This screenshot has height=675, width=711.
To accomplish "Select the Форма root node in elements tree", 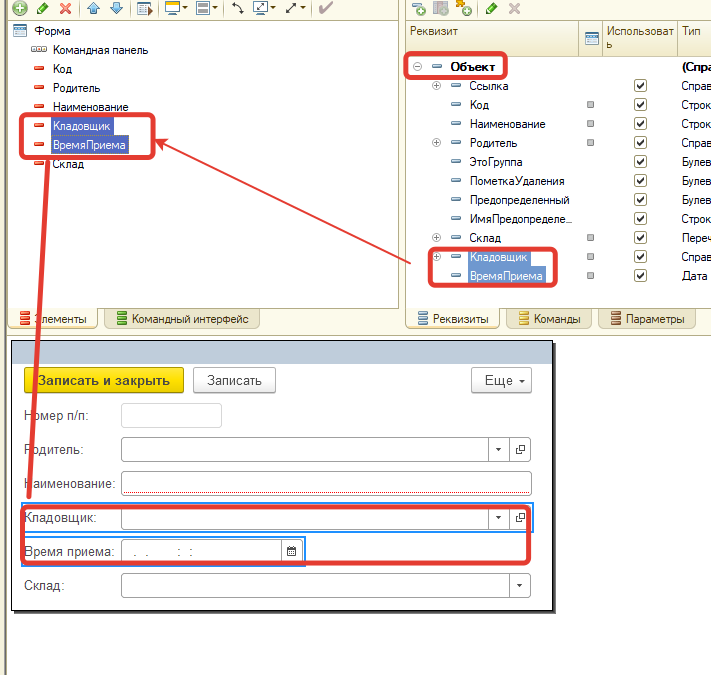I will [x=53, y=31].
